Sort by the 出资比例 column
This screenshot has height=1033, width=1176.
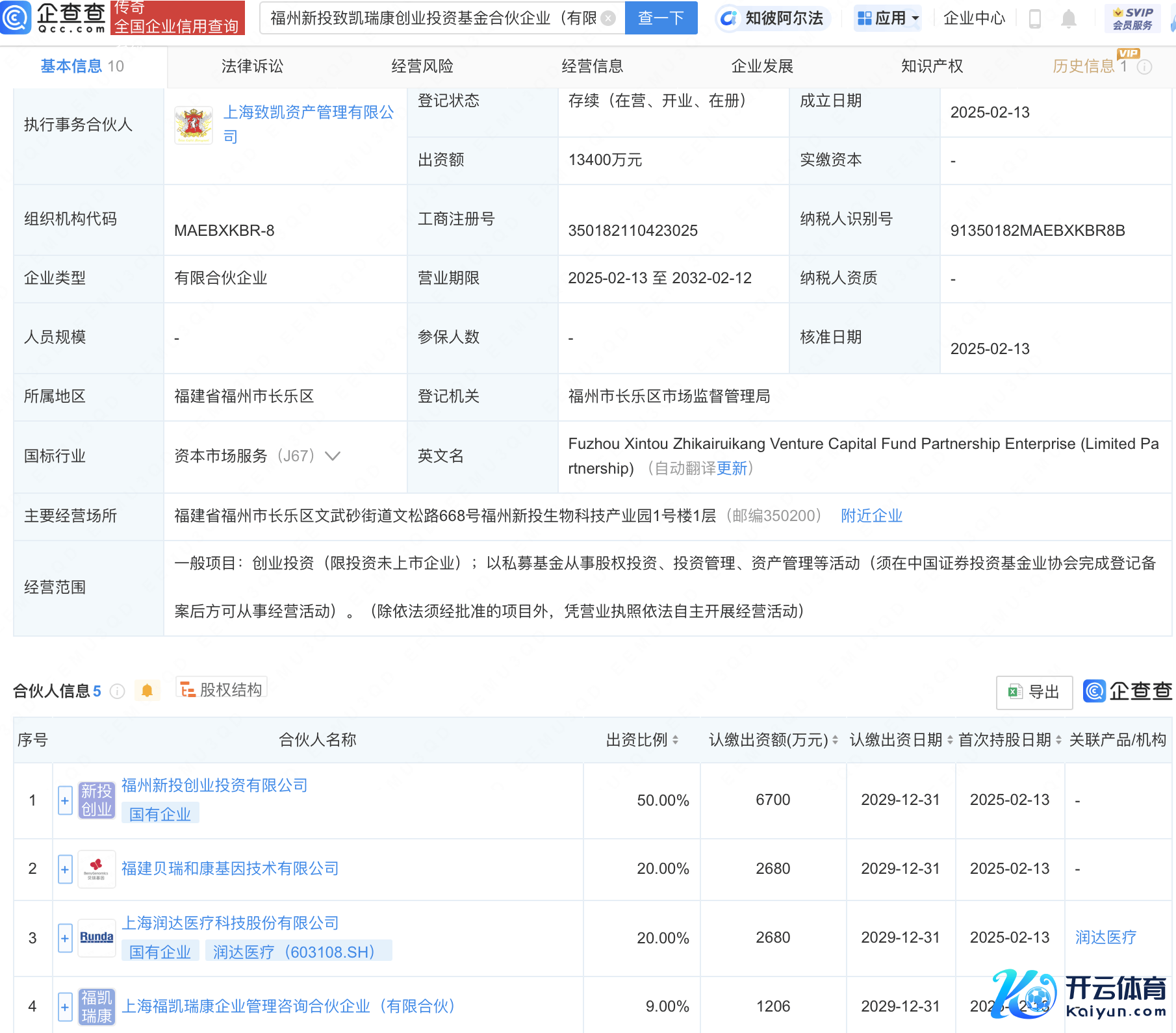pos(675,740)
